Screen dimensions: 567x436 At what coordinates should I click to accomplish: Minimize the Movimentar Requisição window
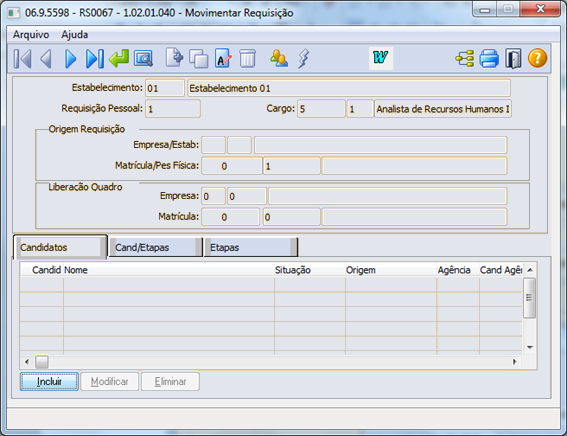(485, 9)
